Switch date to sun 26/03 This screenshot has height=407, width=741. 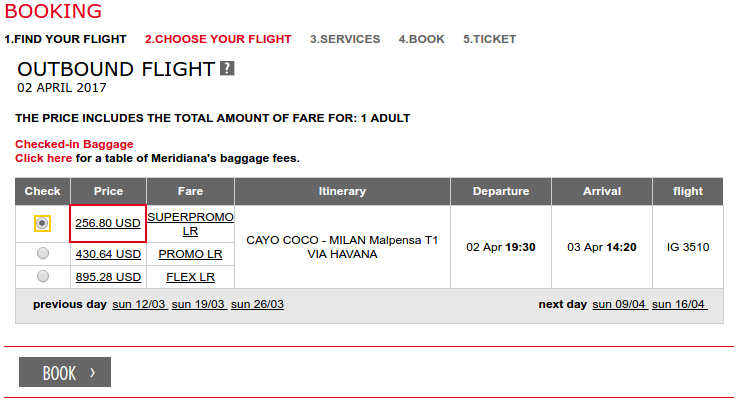[258, 304]
